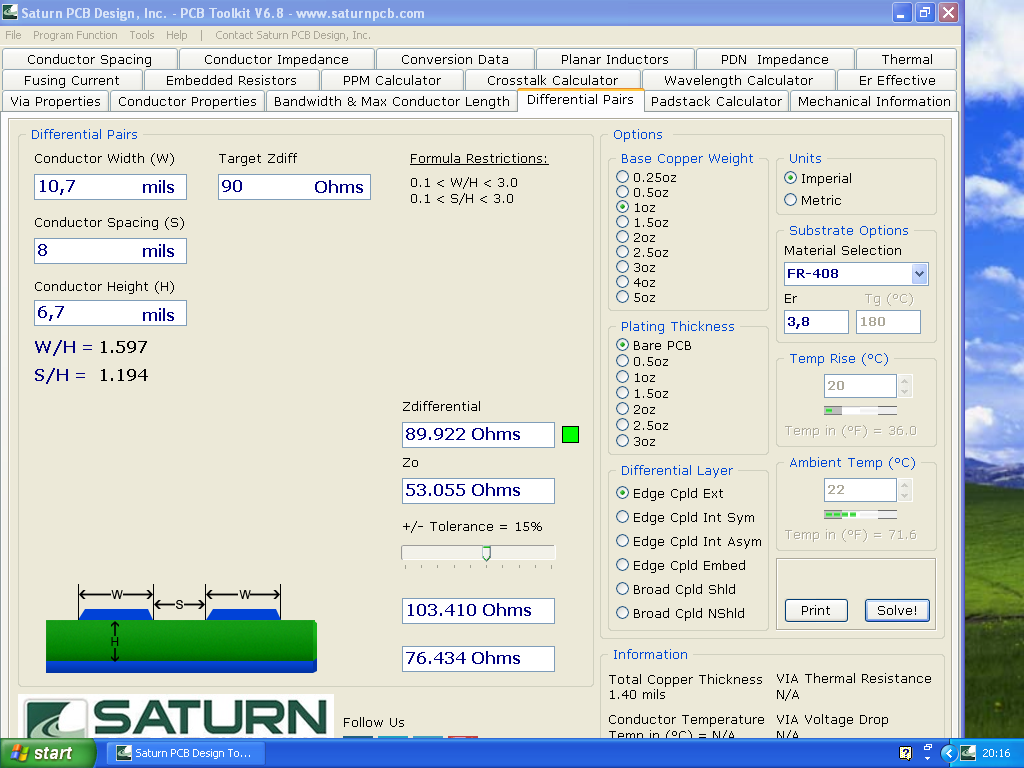This screenshot has width=1024, height=768.
Task: Open the Program Function menu
Action: (75, 35)
